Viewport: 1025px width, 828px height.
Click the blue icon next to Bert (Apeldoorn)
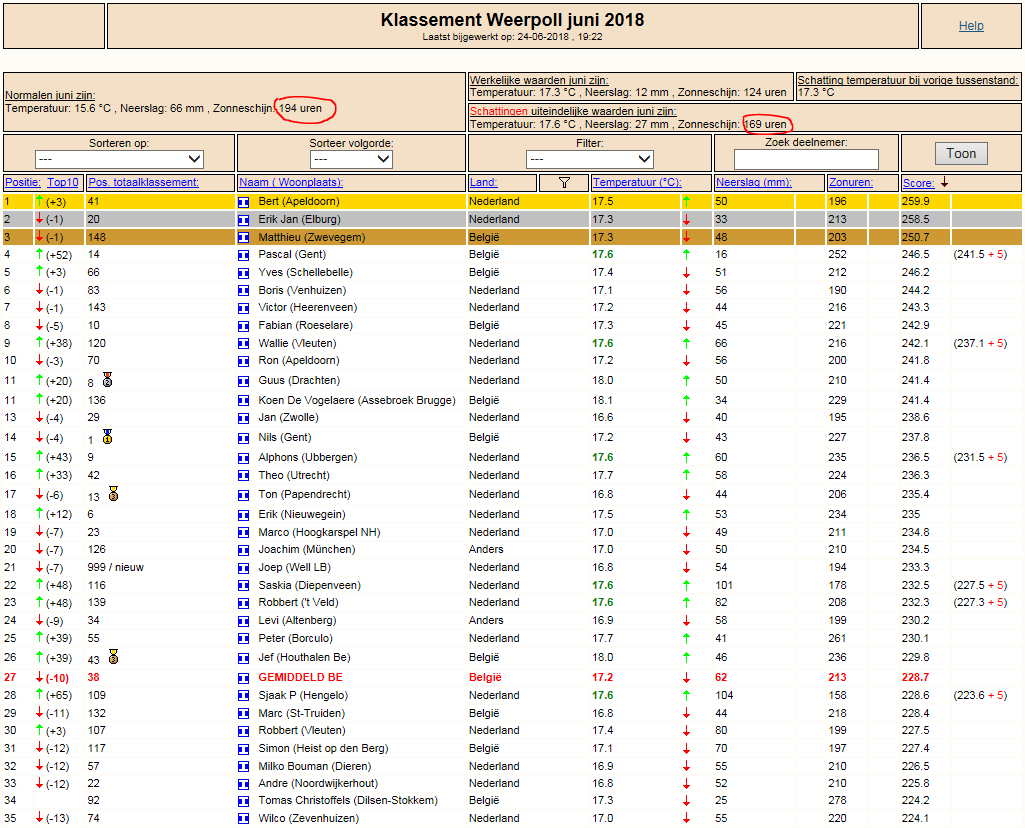243,202
